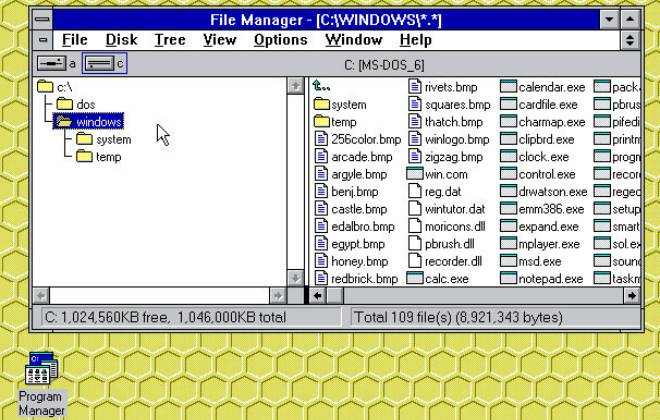Select redbrick.bmp file
The image size is (660, 420).
pos(357,279)
